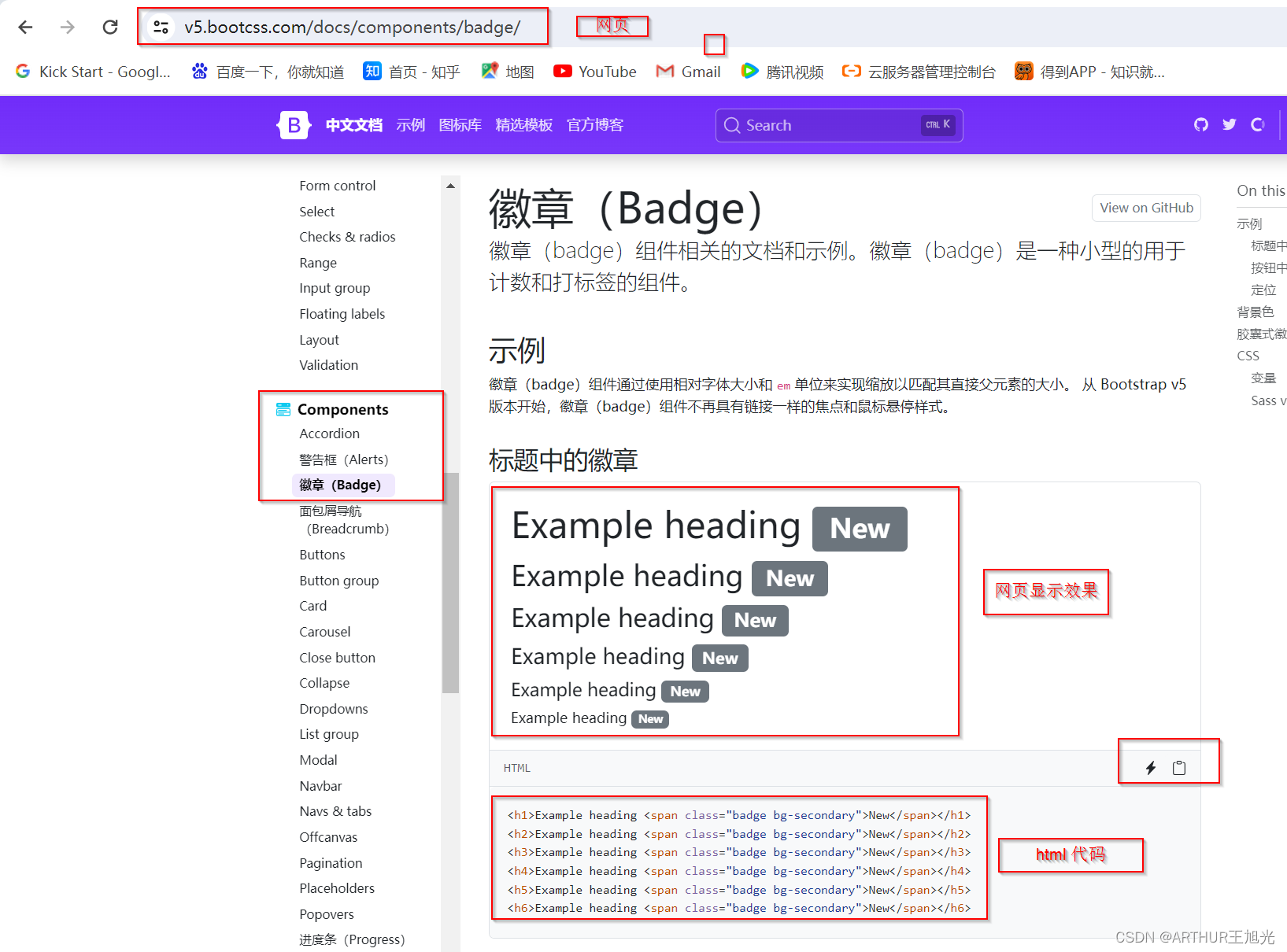Open the Carousel docs in the sidebar

324,631
